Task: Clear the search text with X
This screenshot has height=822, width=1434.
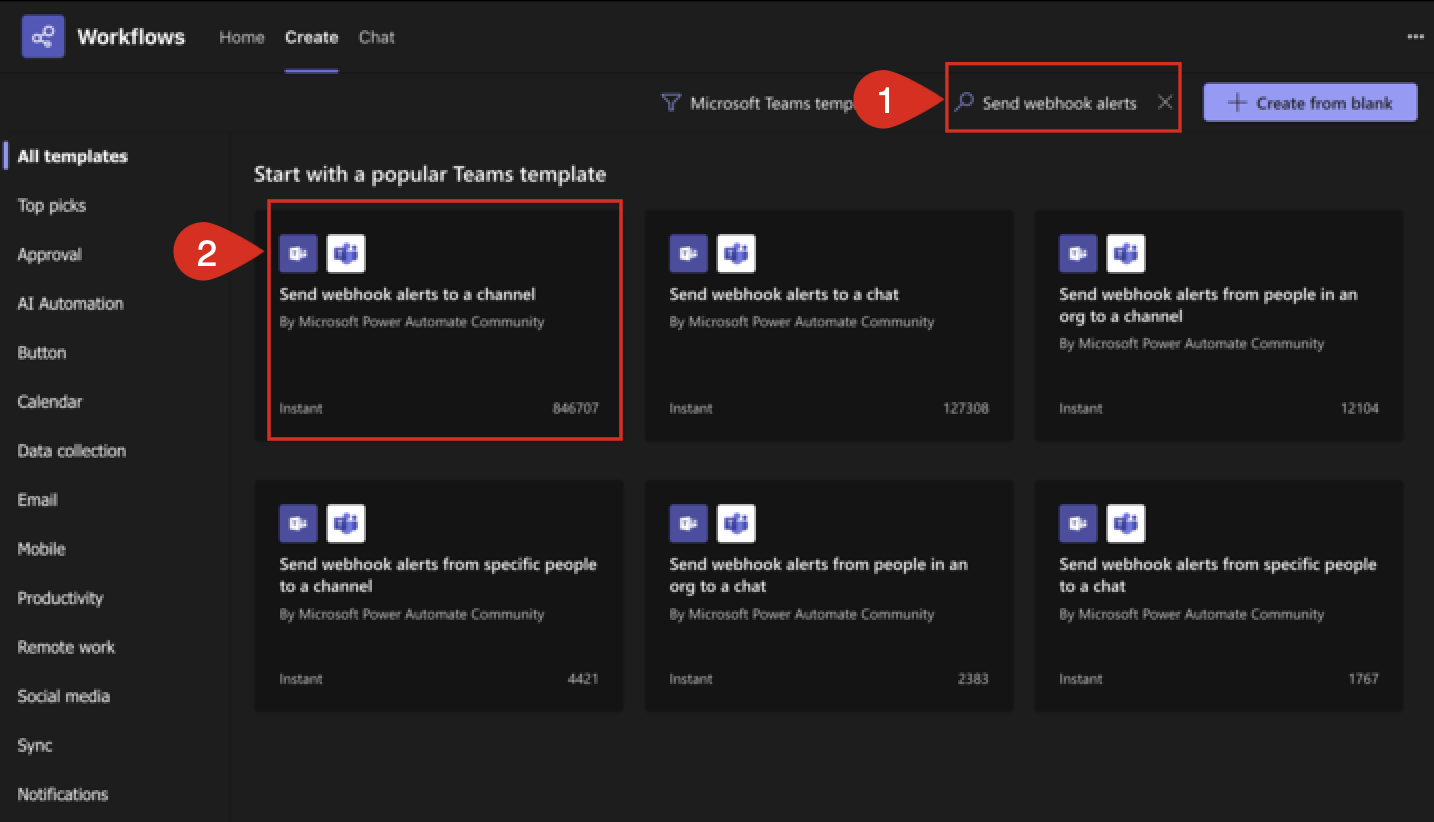Action: [1165, 102]
